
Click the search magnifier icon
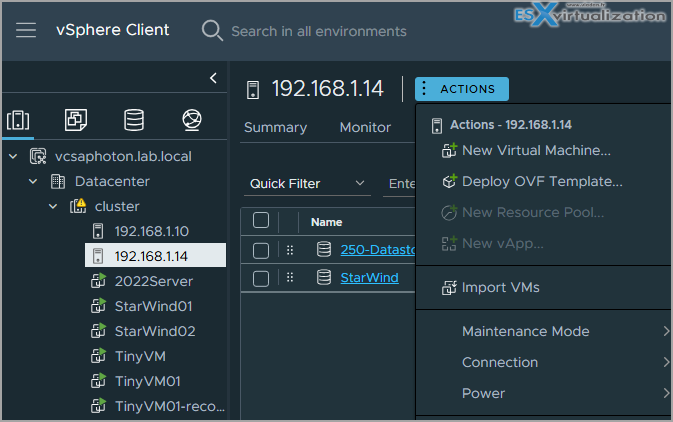point(212,30)
